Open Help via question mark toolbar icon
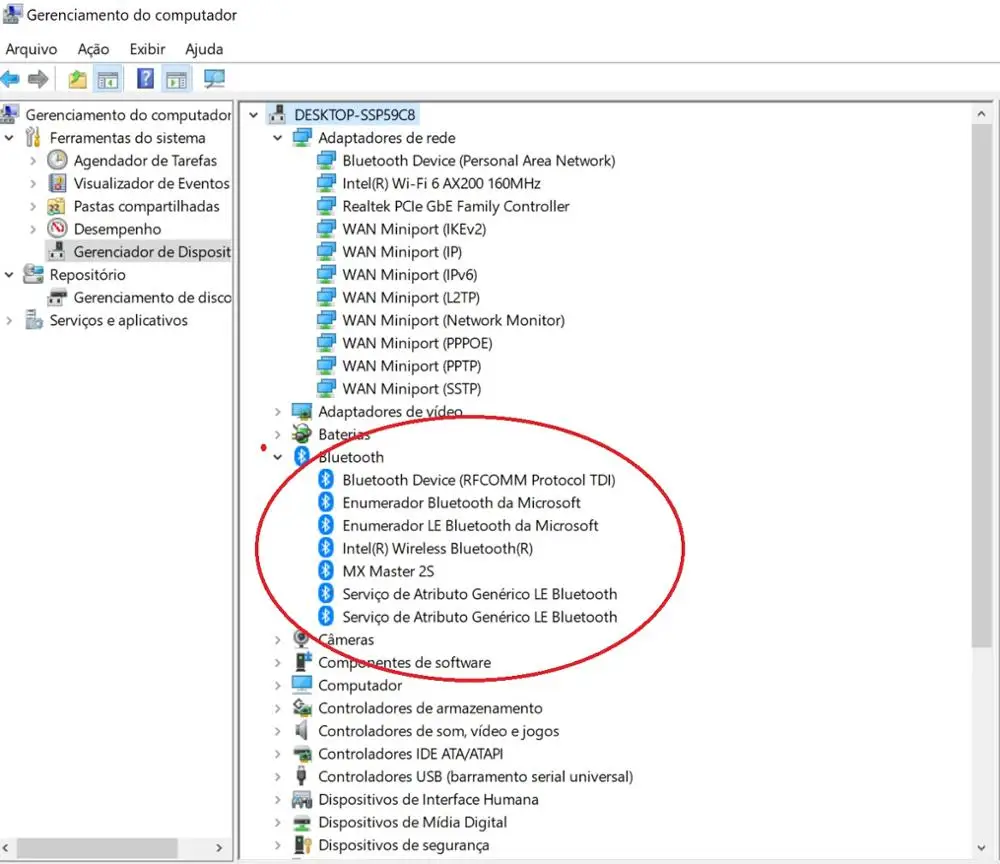The image size is (1000, 864). tap(145, 78)
